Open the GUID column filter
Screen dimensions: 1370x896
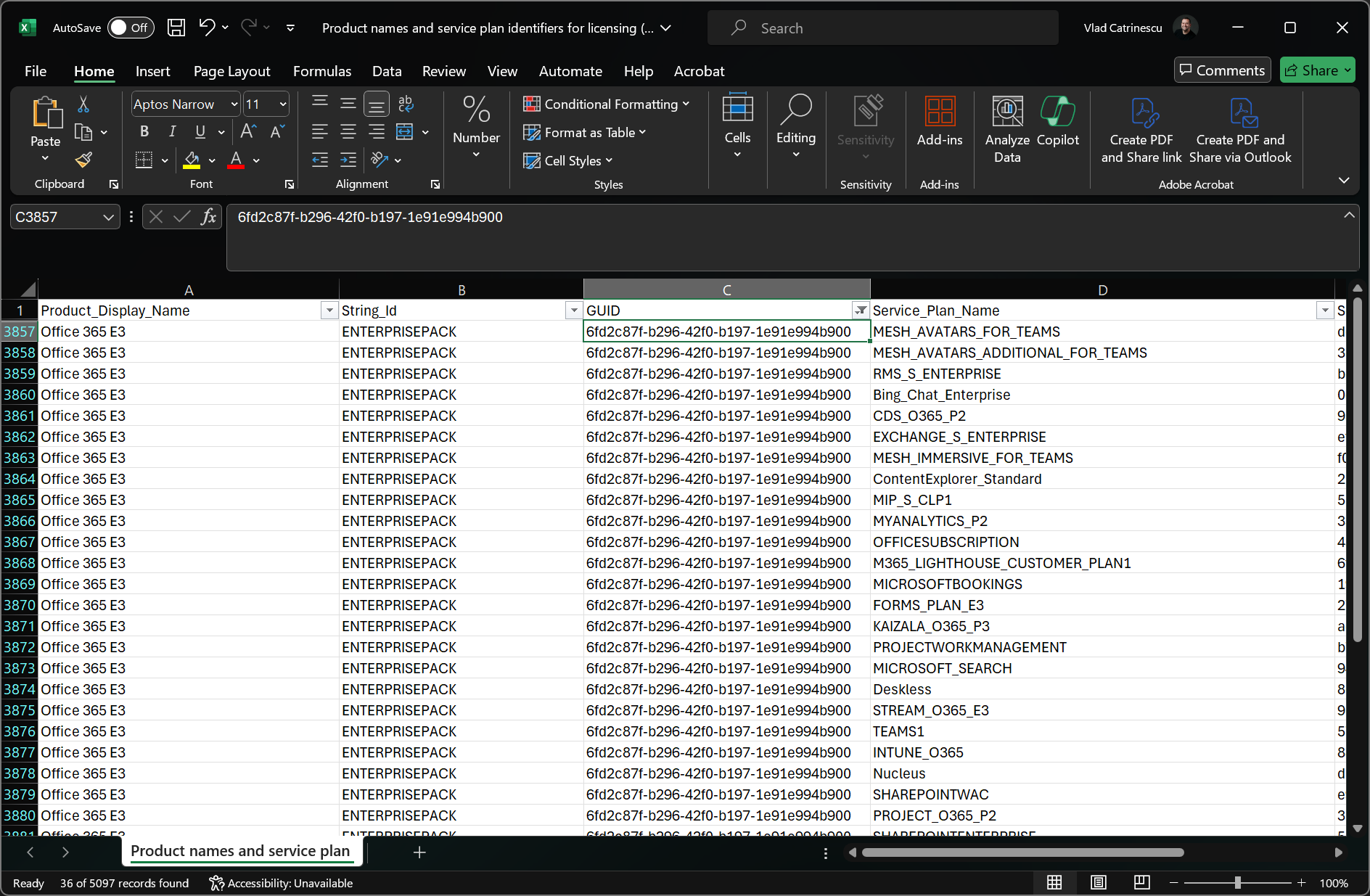coord(861,310)
